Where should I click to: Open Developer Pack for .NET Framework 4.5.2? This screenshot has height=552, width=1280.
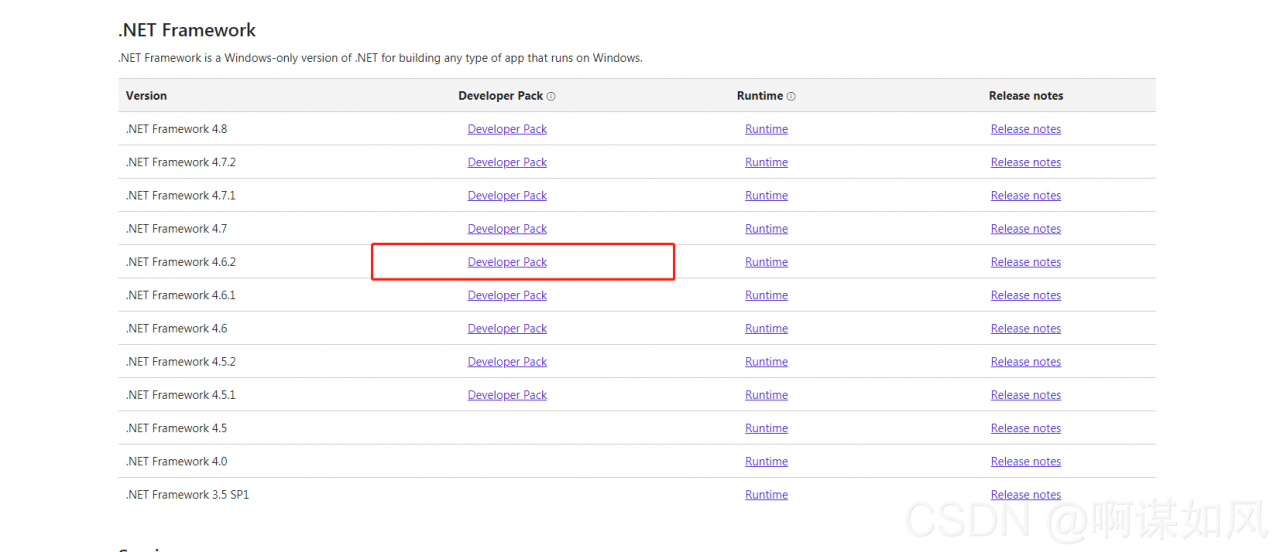tap(507, 361)
